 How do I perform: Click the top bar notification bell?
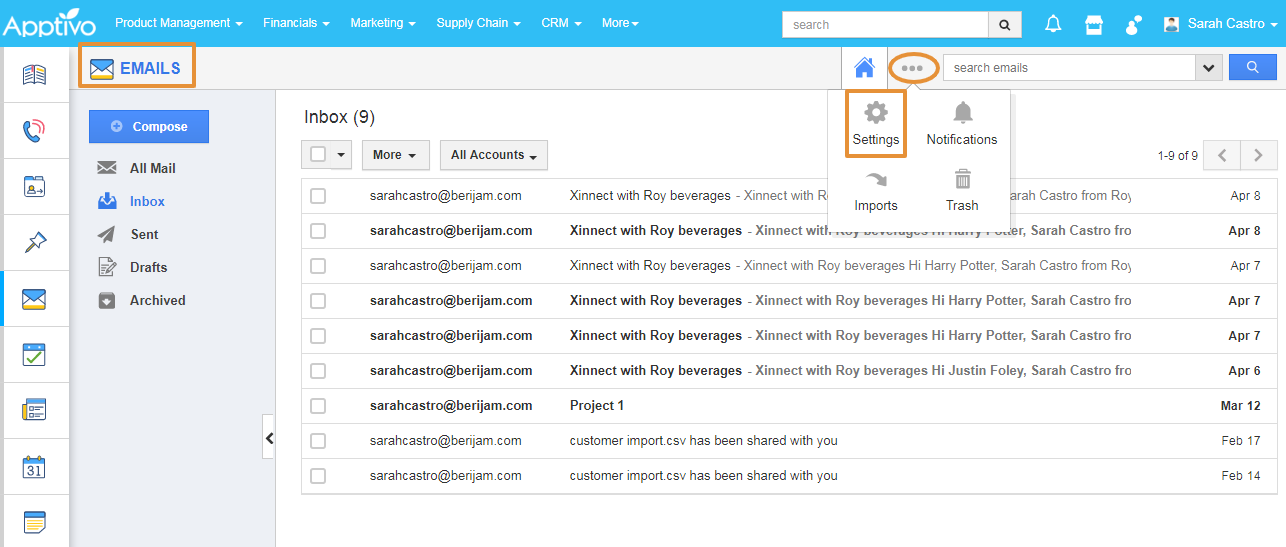click(x=1053, y=24)
